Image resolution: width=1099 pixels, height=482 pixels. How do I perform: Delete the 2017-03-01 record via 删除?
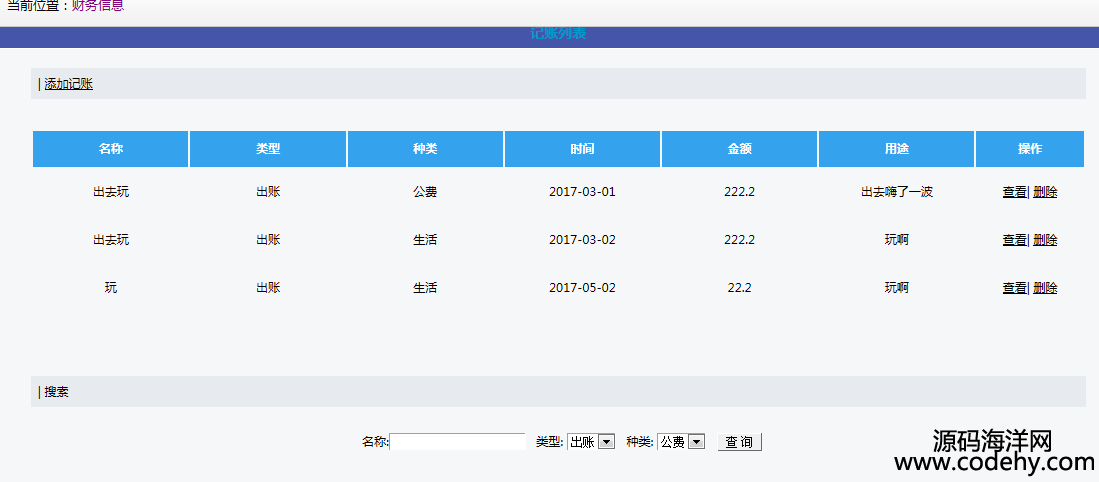click(x=1045, y=192)
